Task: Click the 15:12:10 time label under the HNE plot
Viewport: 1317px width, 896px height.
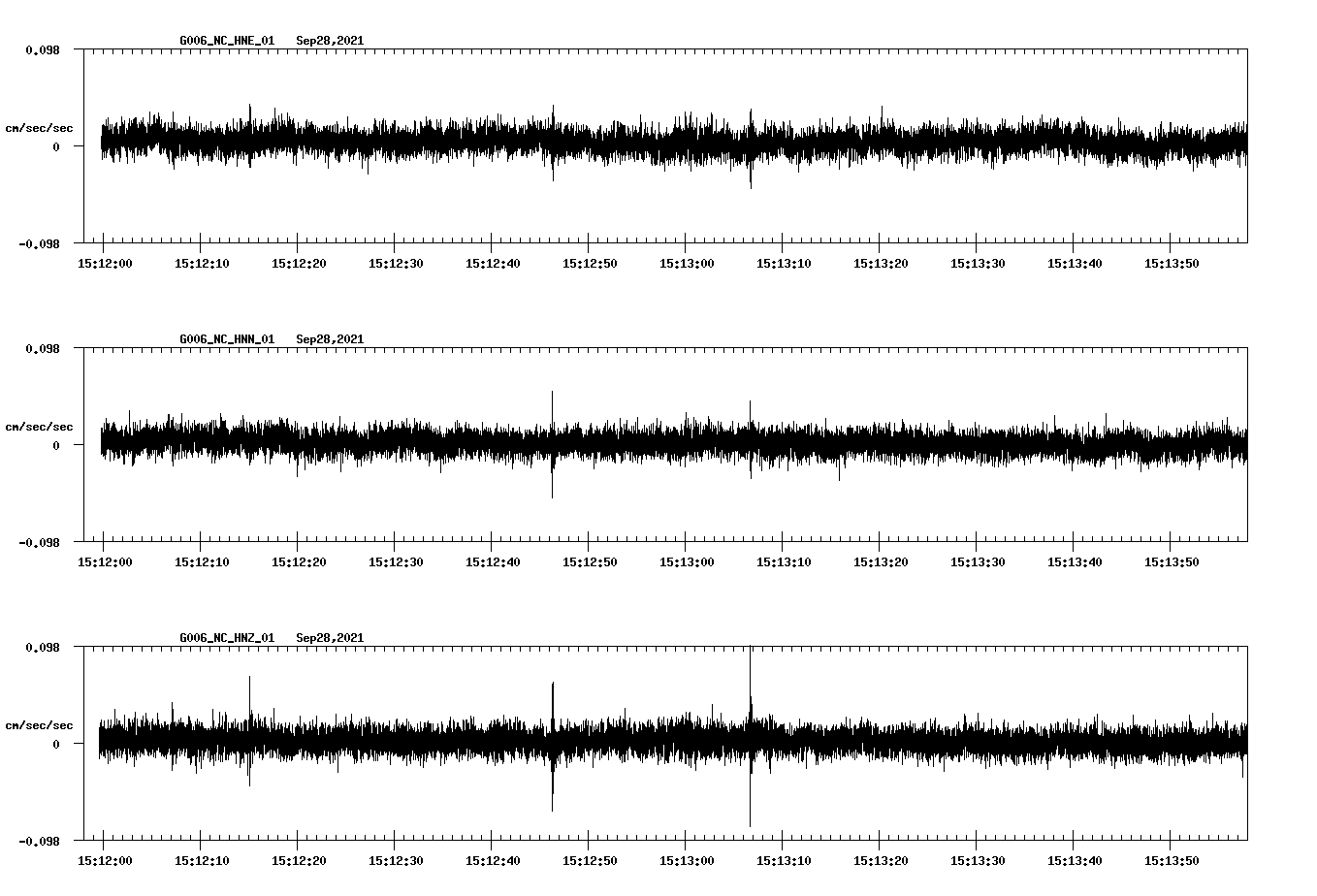Action: (202, 263)
